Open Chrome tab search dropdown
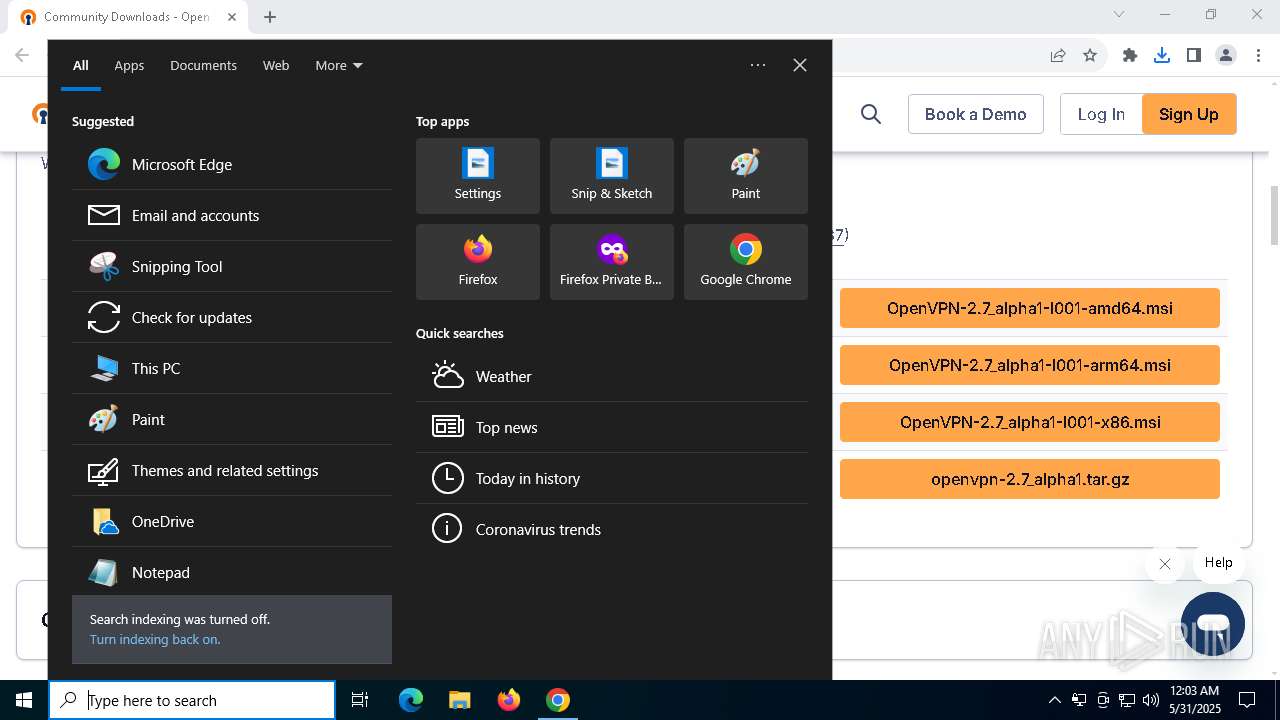Viewport: 1280px width, 720px height. (1119, 14)
